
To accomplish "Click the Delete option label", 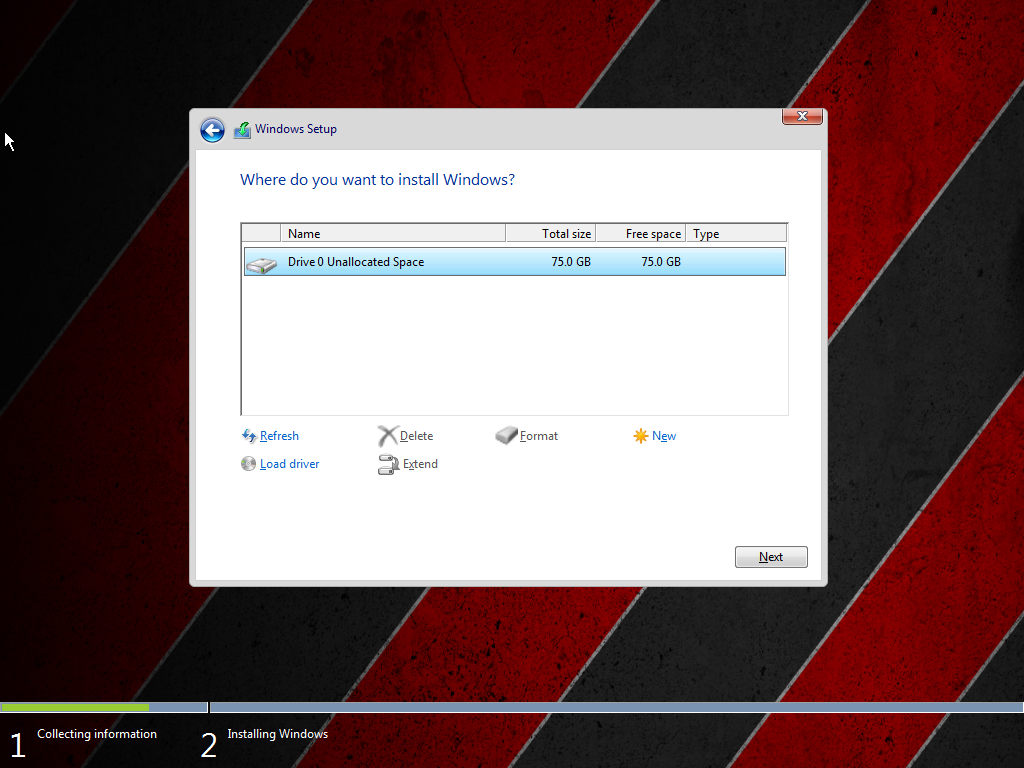I will pos(416,436).
